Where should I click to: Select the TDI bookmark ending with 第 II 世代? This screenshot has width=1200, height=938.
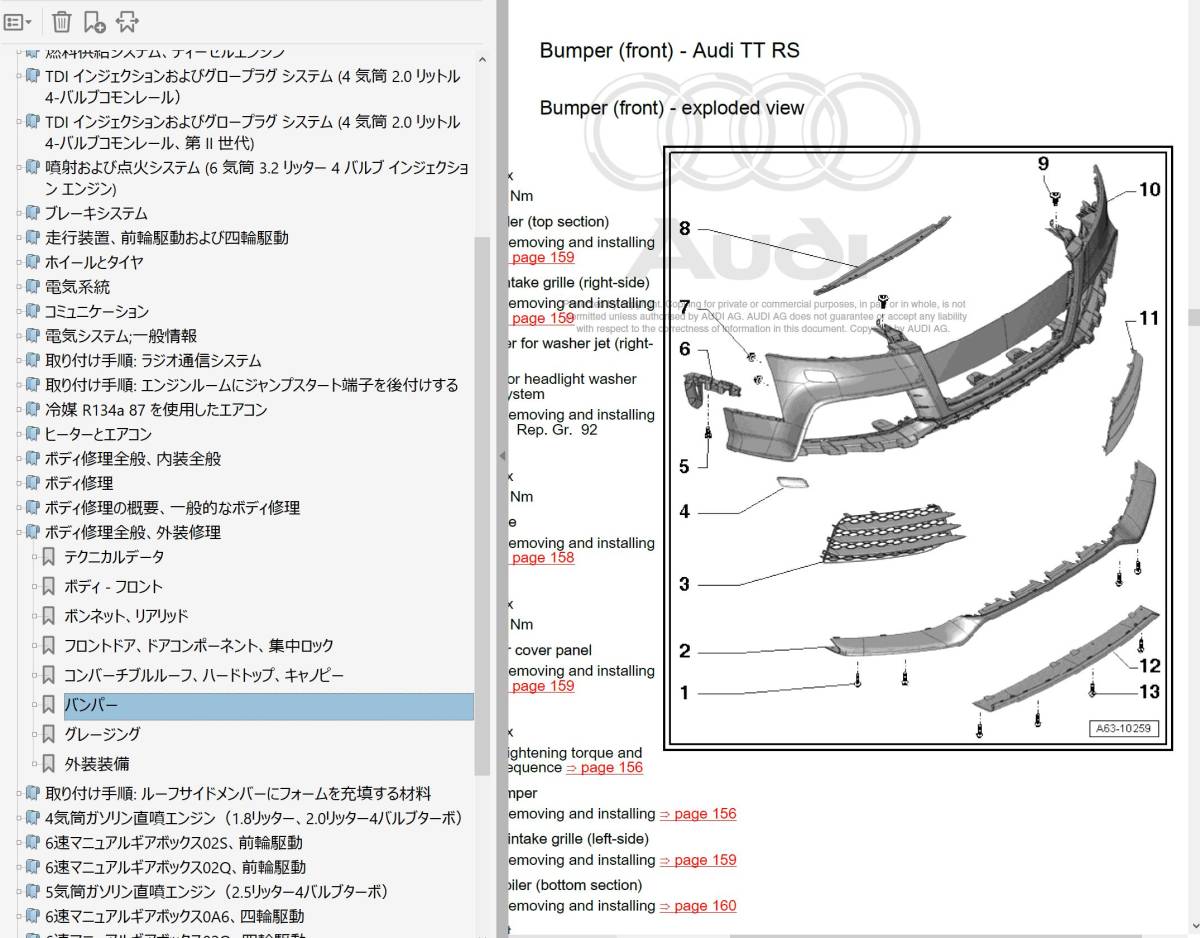(253, 133)
